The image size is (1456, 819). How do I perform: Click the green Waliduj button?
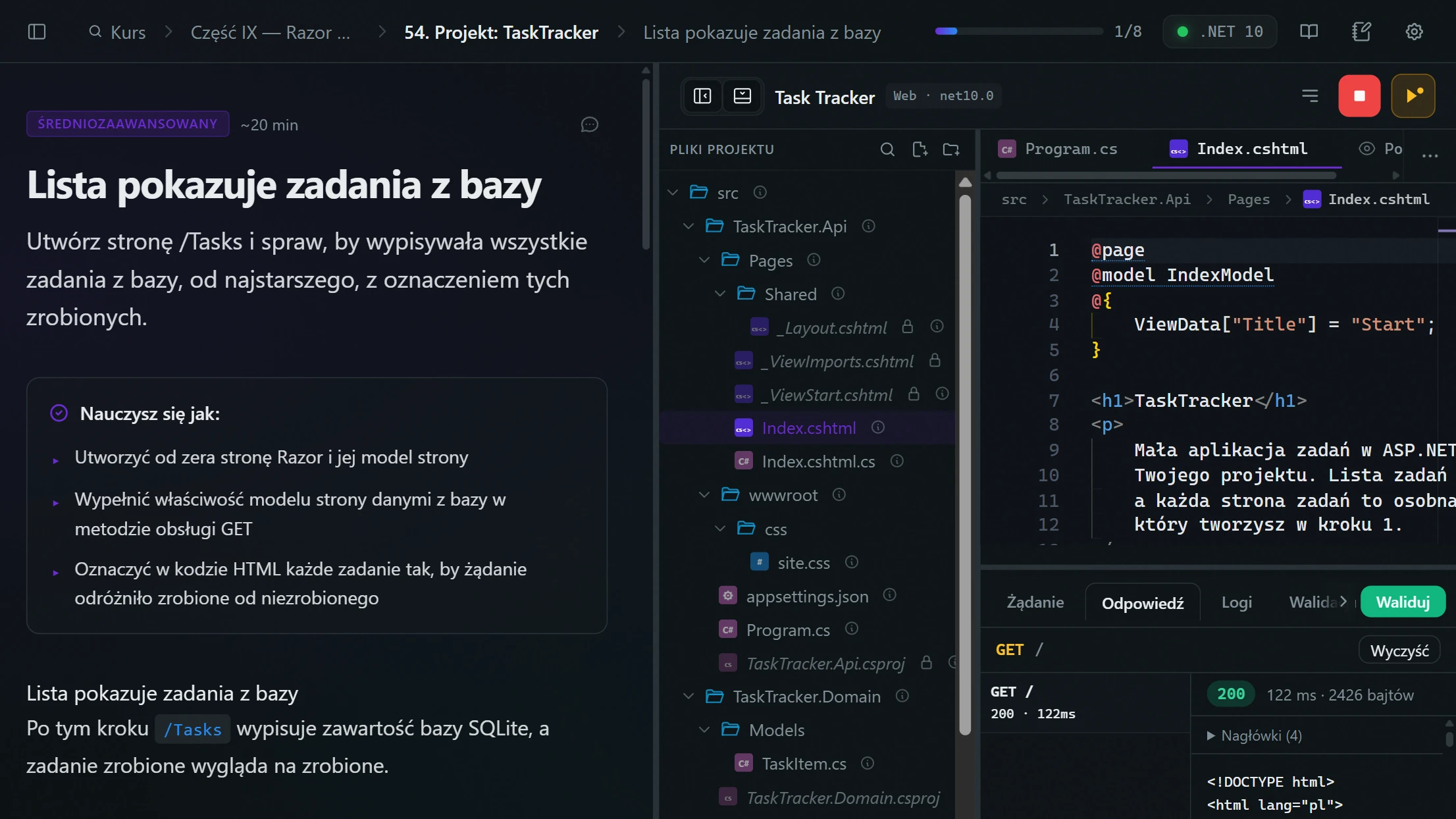1403,602
